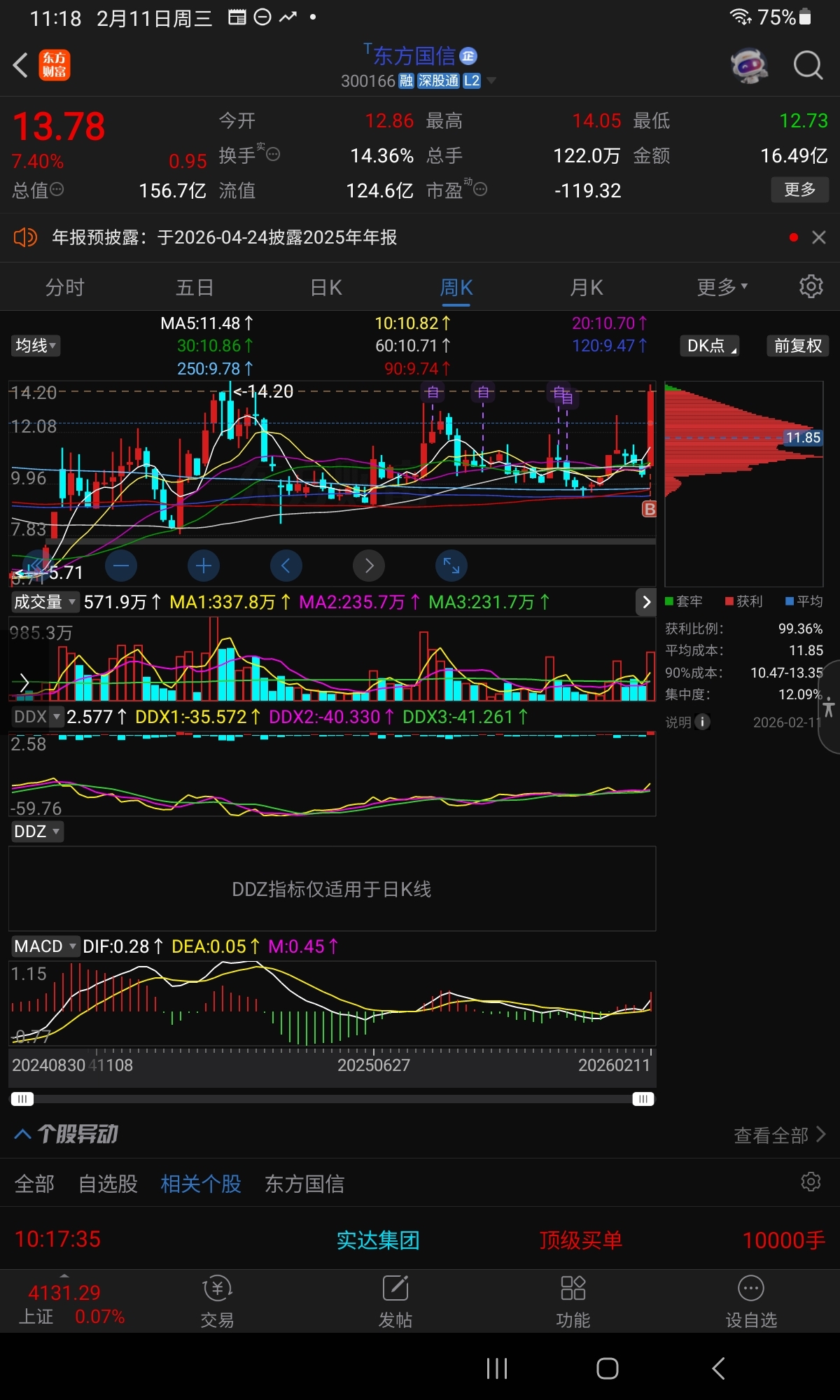Tap the 平均 legend item
Viewport: 840px width, 1400px height.
click(804, 601)
